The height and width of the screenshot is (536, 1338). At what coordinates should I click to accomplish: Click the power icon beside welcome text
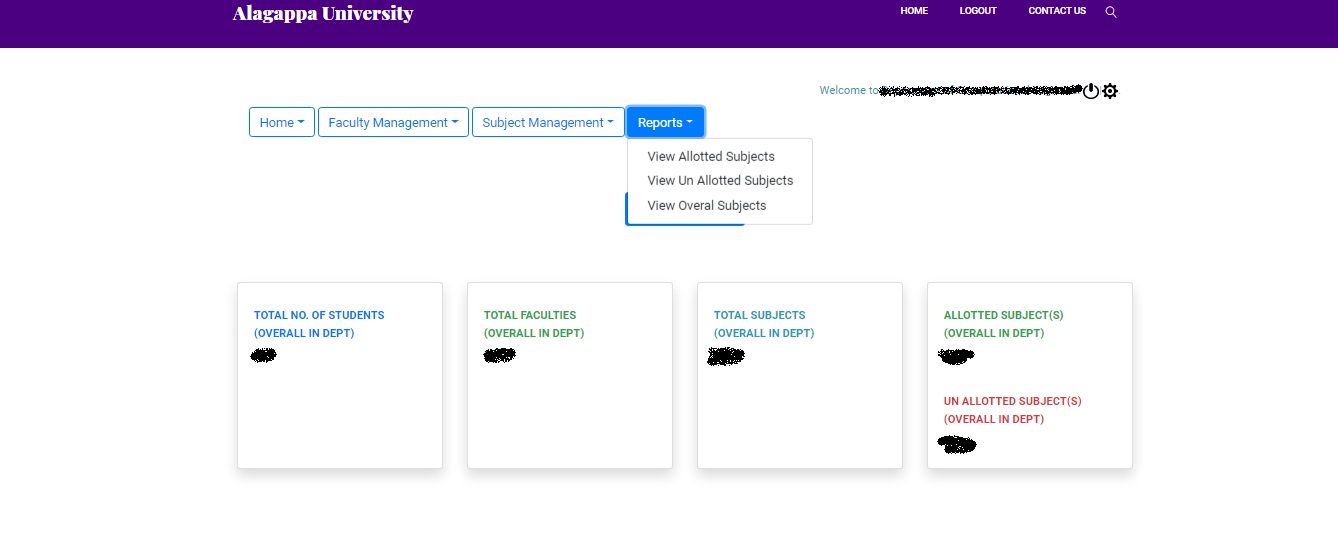(x=1091, y=91)
